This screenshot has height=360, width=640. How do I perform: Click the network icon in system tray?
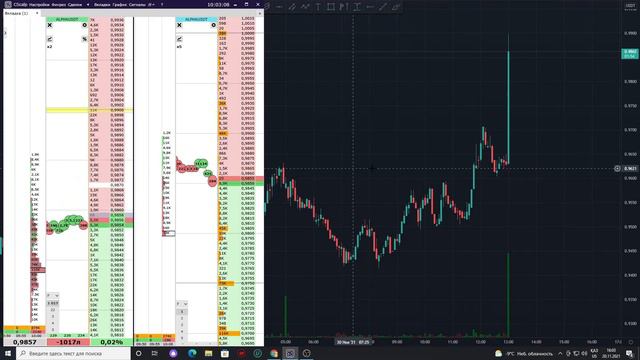click(x=576, y=353)
